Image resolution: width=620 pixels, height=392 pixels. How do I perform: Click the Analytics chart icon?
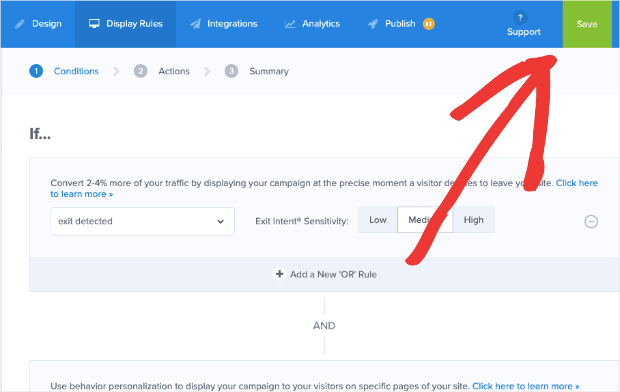[x=290, y=24]
